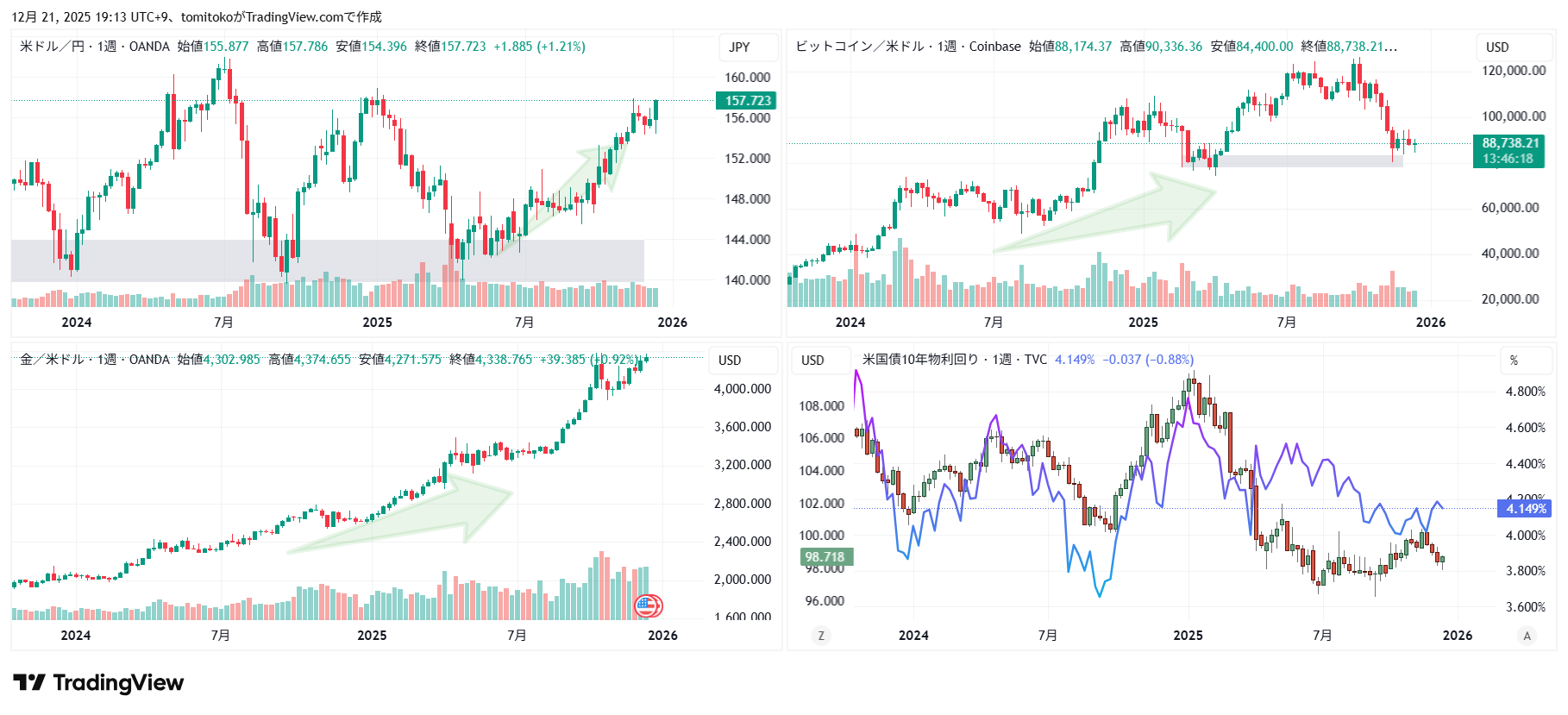Click the 米ドル/円 chart title
Image resolution: width=1568 pixels, height=715 pixels.
[x=52, y=47]
